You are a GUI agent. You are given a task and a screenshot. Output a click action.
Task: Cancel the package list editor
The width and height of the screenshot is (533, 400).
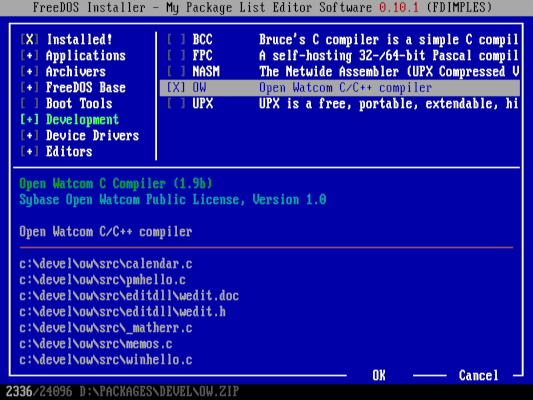[479, 376]
